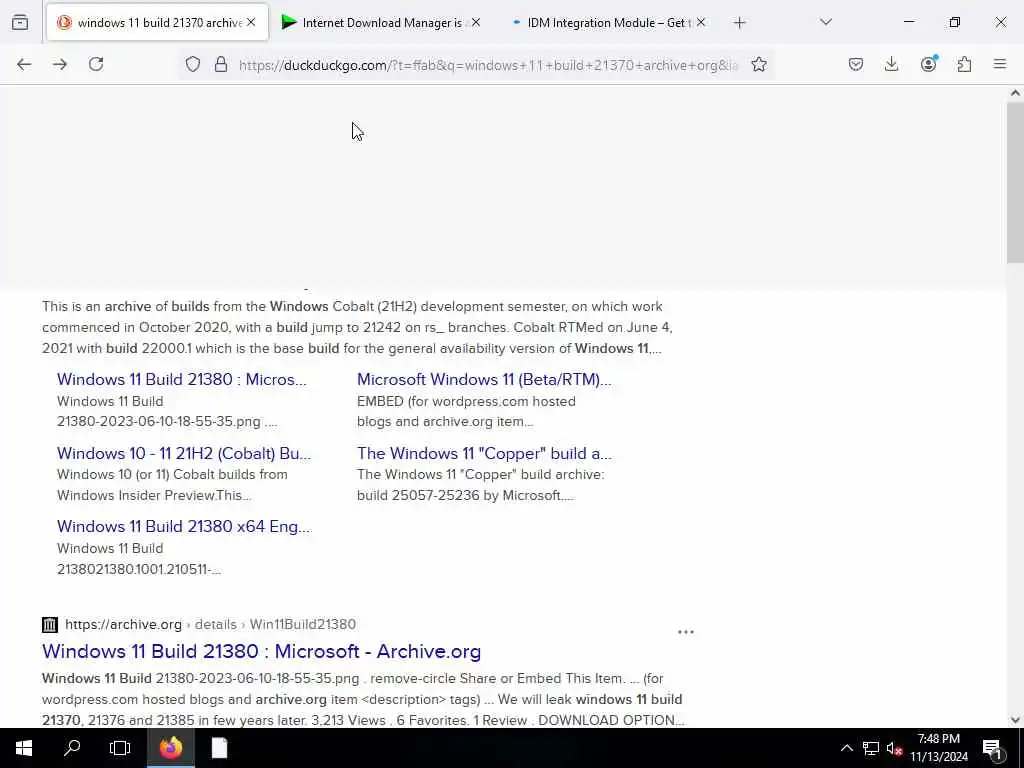The width and height of the screenshot is (1024, 768).
Task: Click scrollbar up arrow
Action: [1015, 93]
